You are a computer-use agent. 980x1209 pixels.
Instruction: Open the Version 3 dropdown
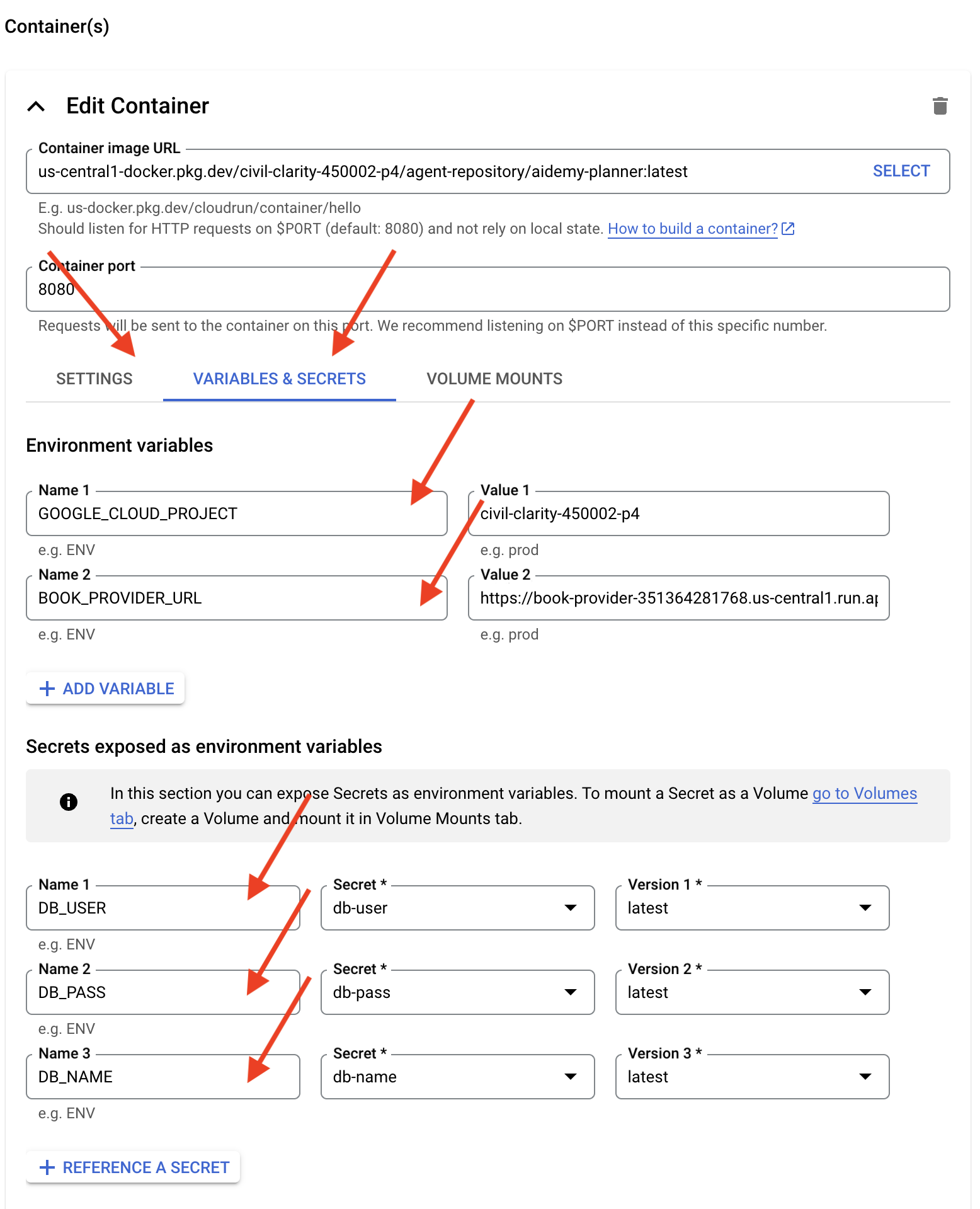click(x=752, y=1077)
